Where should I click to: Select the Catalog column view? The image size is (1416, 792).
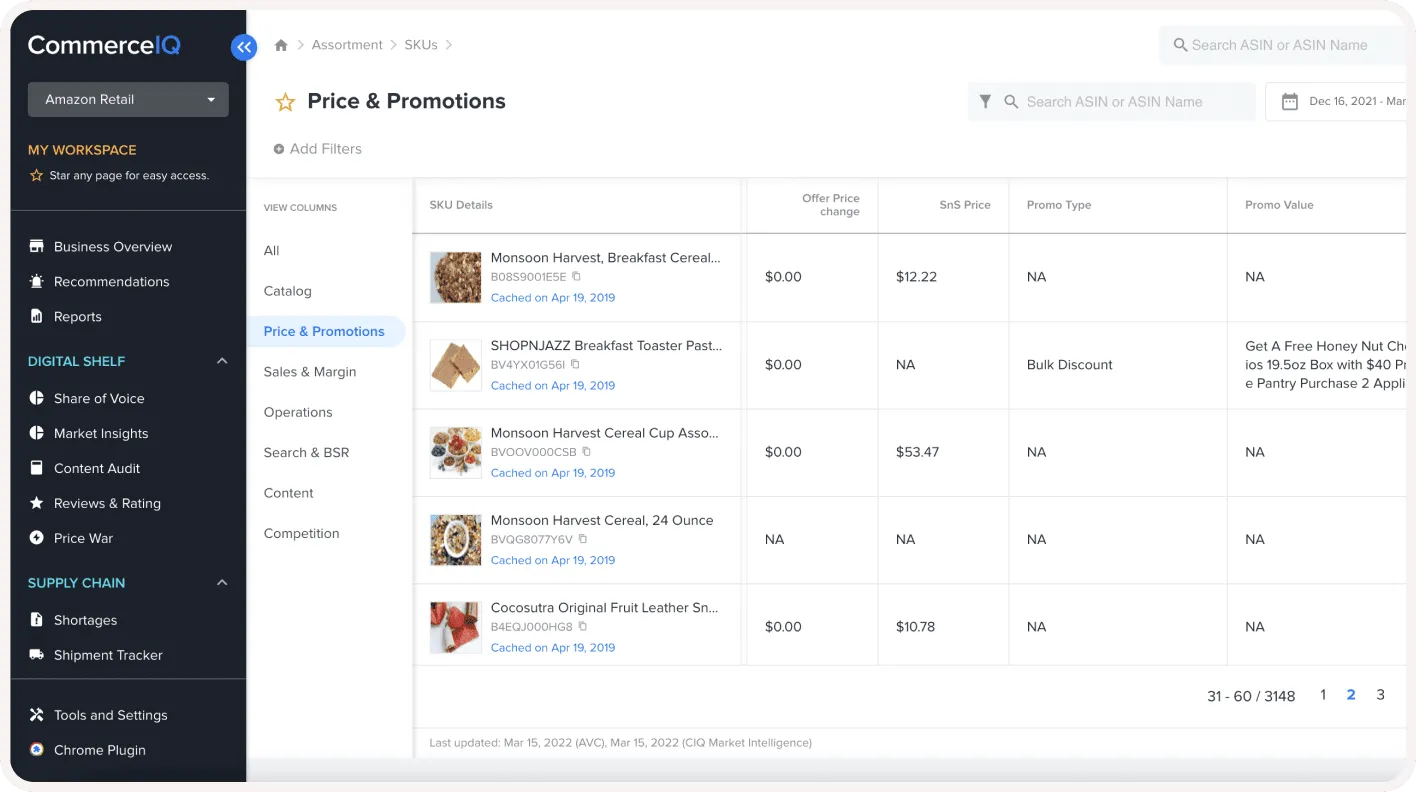tap(287, 291)
